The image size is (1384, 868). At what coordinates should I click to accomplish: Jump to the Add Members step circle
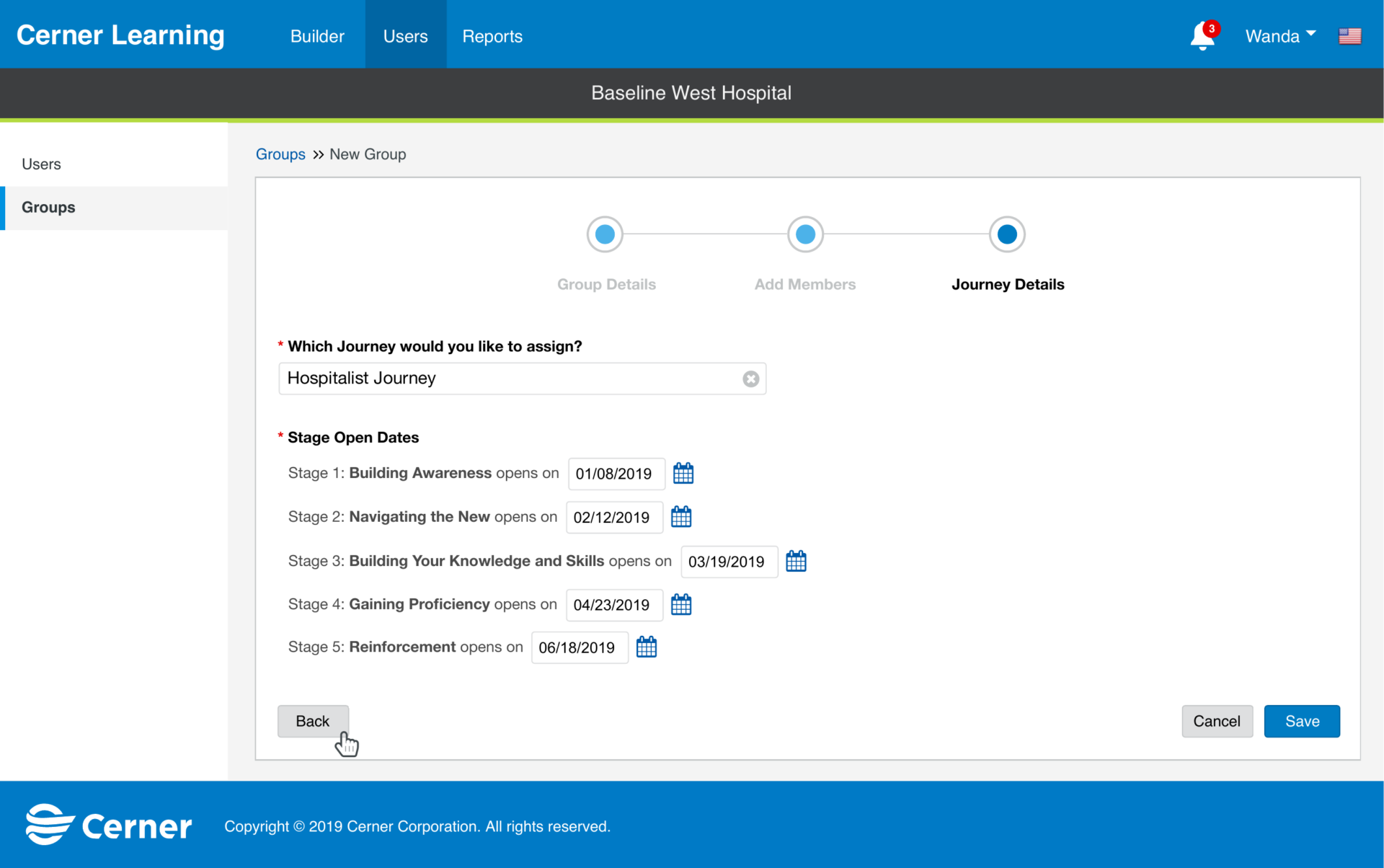[805, 234]
